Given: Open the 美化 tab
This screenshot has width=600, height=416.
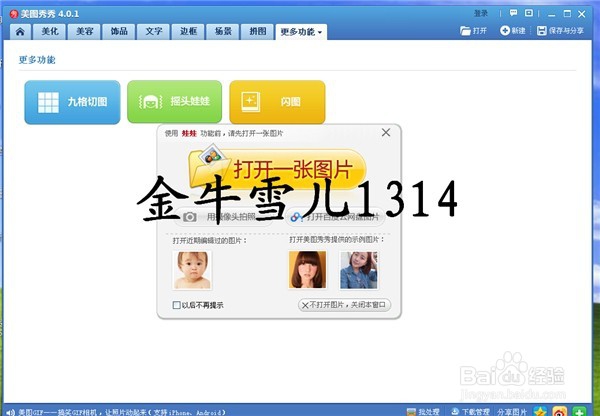Looking at the screenshot, I should coord(50,32).
